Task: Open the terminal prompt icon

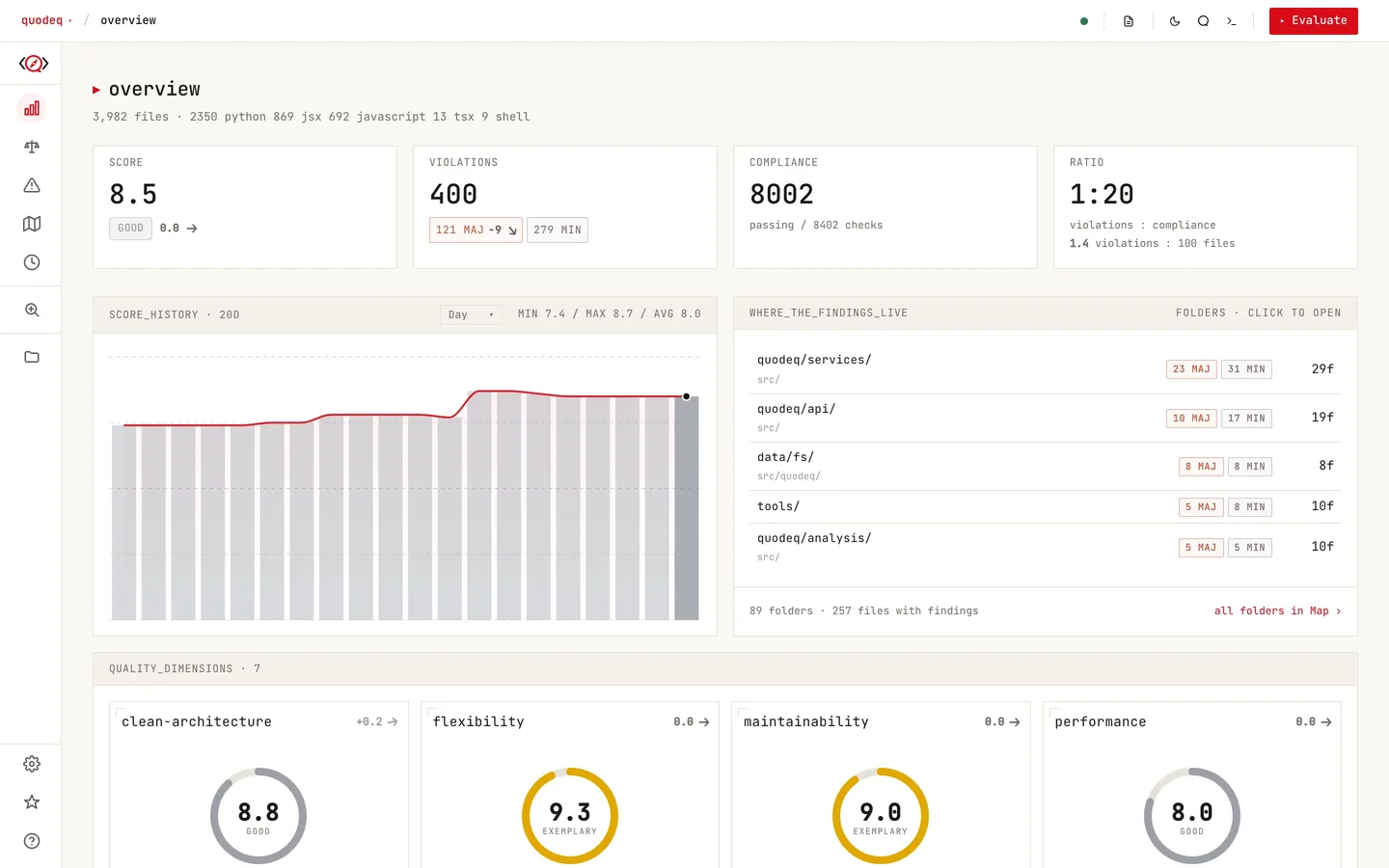Action: 1231,21
